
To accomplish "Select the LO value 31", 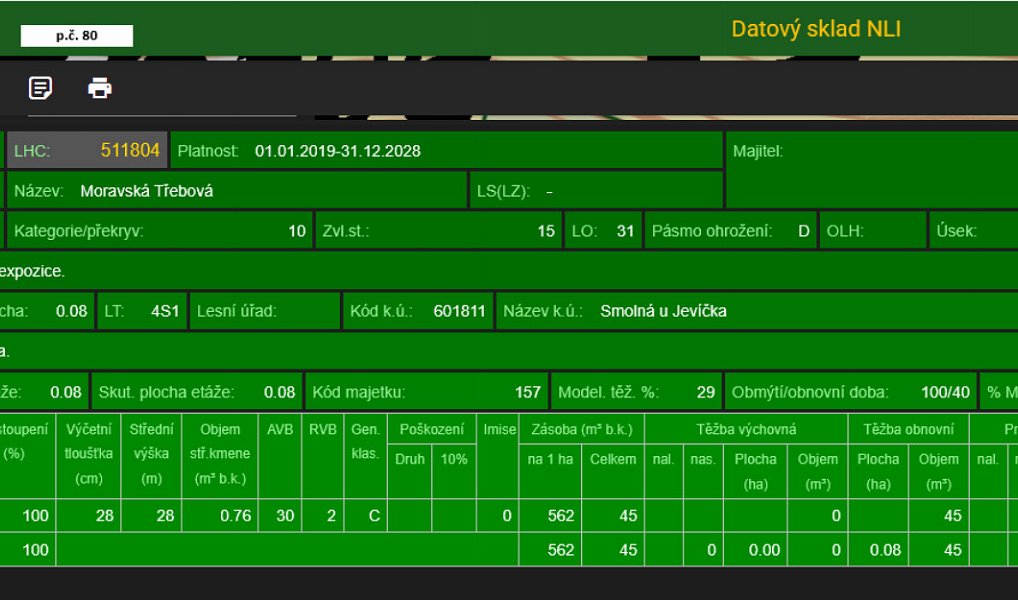I will pyautogui.click(x=625, y=231).
